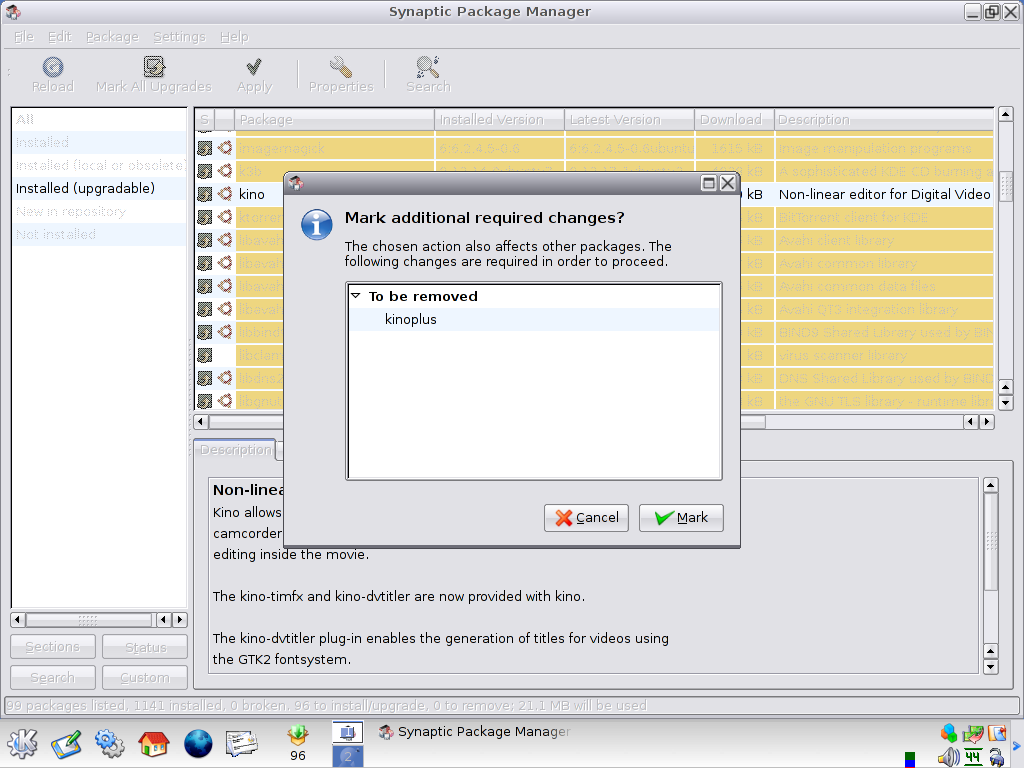Click the update notifier icon showing 96
This screenshot has width=1024, height=768.
(x=298, y=743)
